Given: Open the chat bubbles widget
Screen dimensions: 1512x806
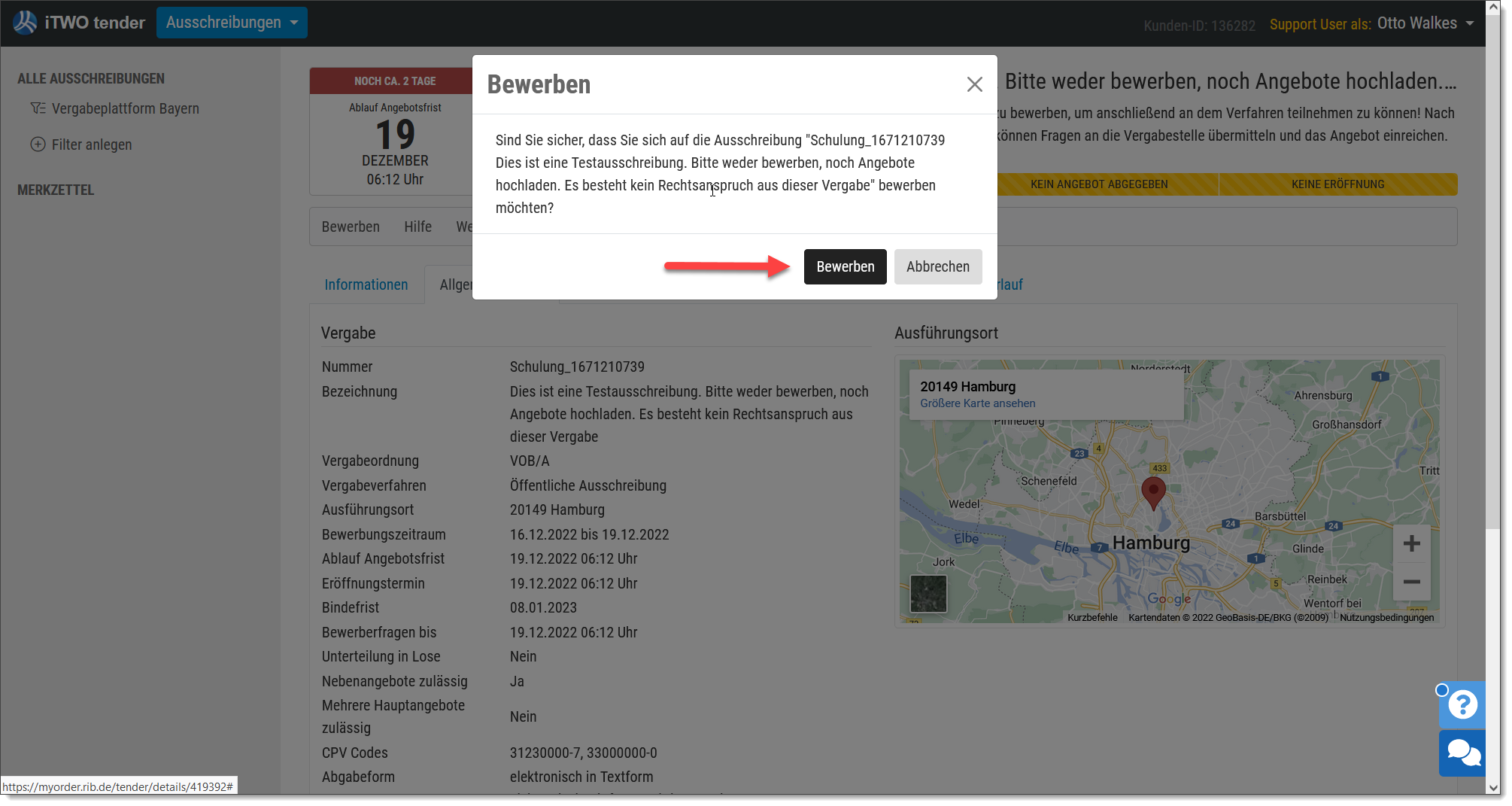Looking at the screenshot, I should (1462, 753).
